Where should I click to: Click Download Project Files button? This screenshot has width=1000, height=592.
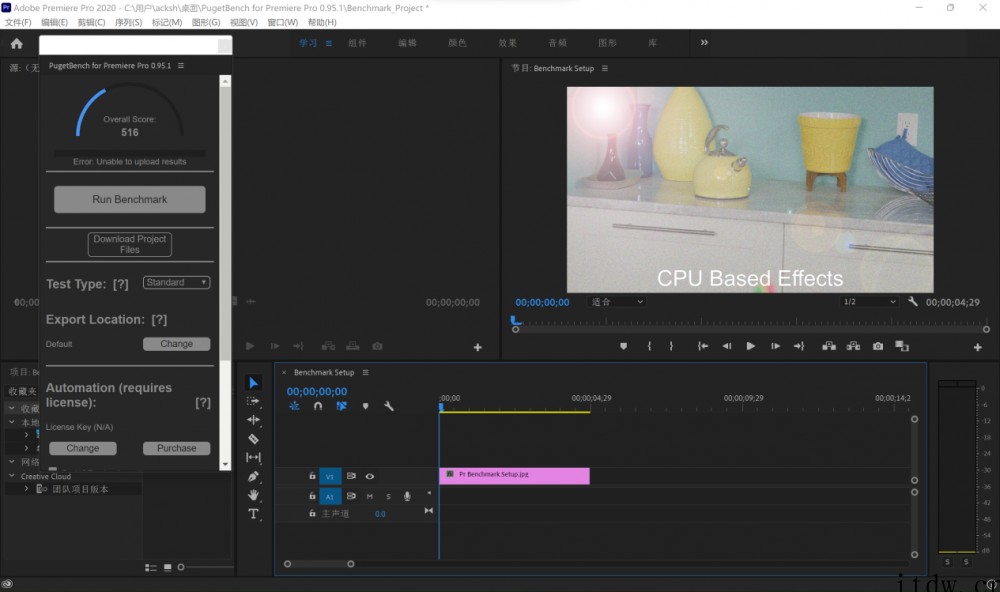[129, 244]
